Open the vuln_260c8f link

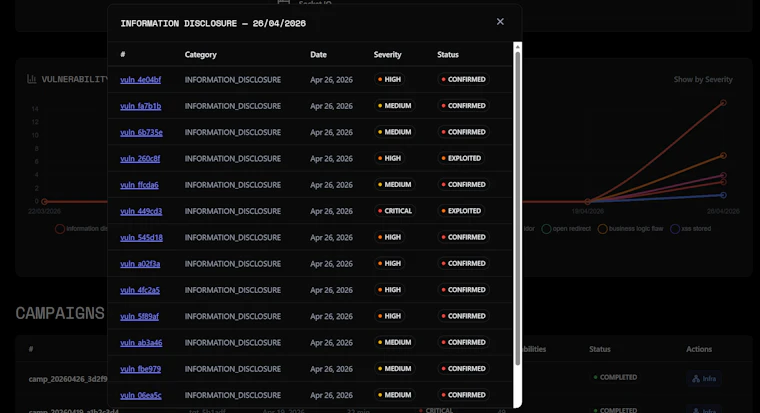click(140, 159)
